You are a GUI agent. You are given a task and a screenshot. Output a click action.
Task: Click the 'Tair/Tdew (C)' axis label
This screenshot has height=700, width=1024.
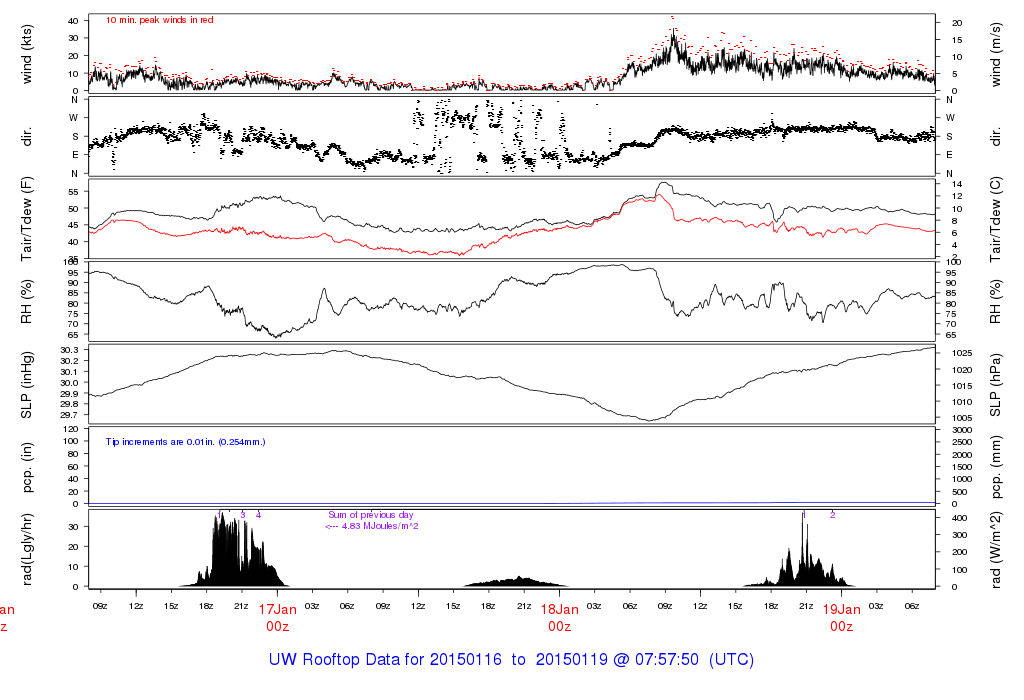tap(995, 219)
